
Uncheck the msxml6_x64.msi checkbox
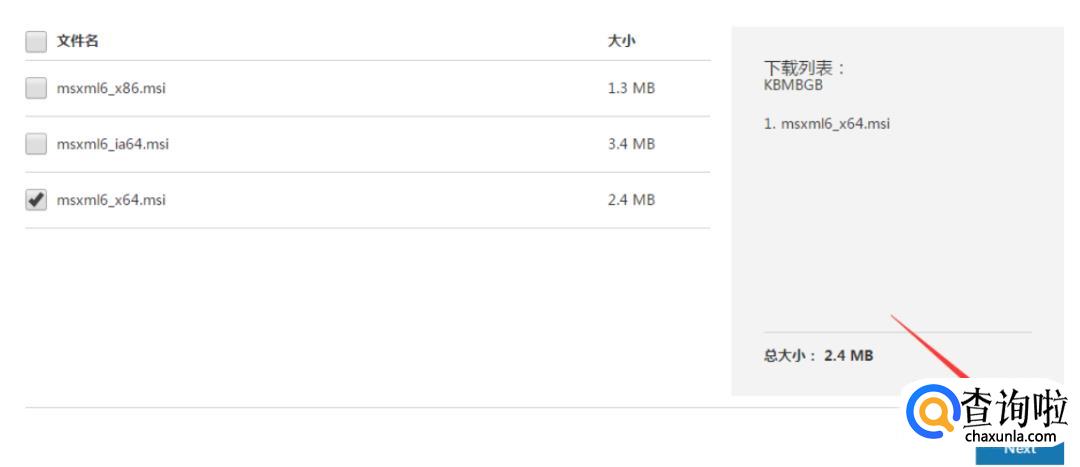pos(36,200)
